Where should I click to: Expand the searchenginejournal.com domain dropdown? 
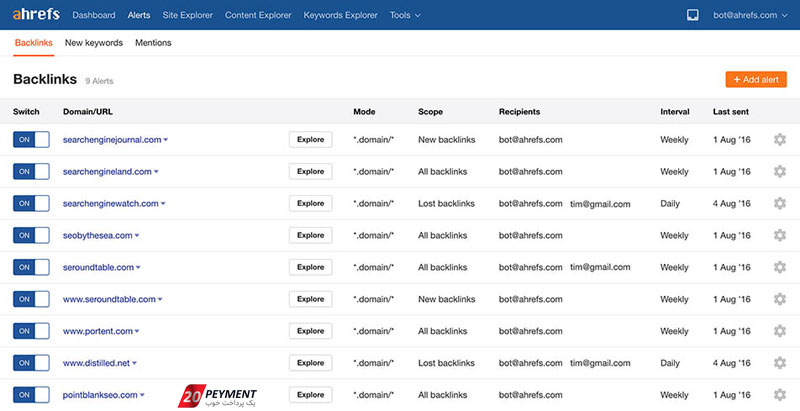[x=166, y=140]
